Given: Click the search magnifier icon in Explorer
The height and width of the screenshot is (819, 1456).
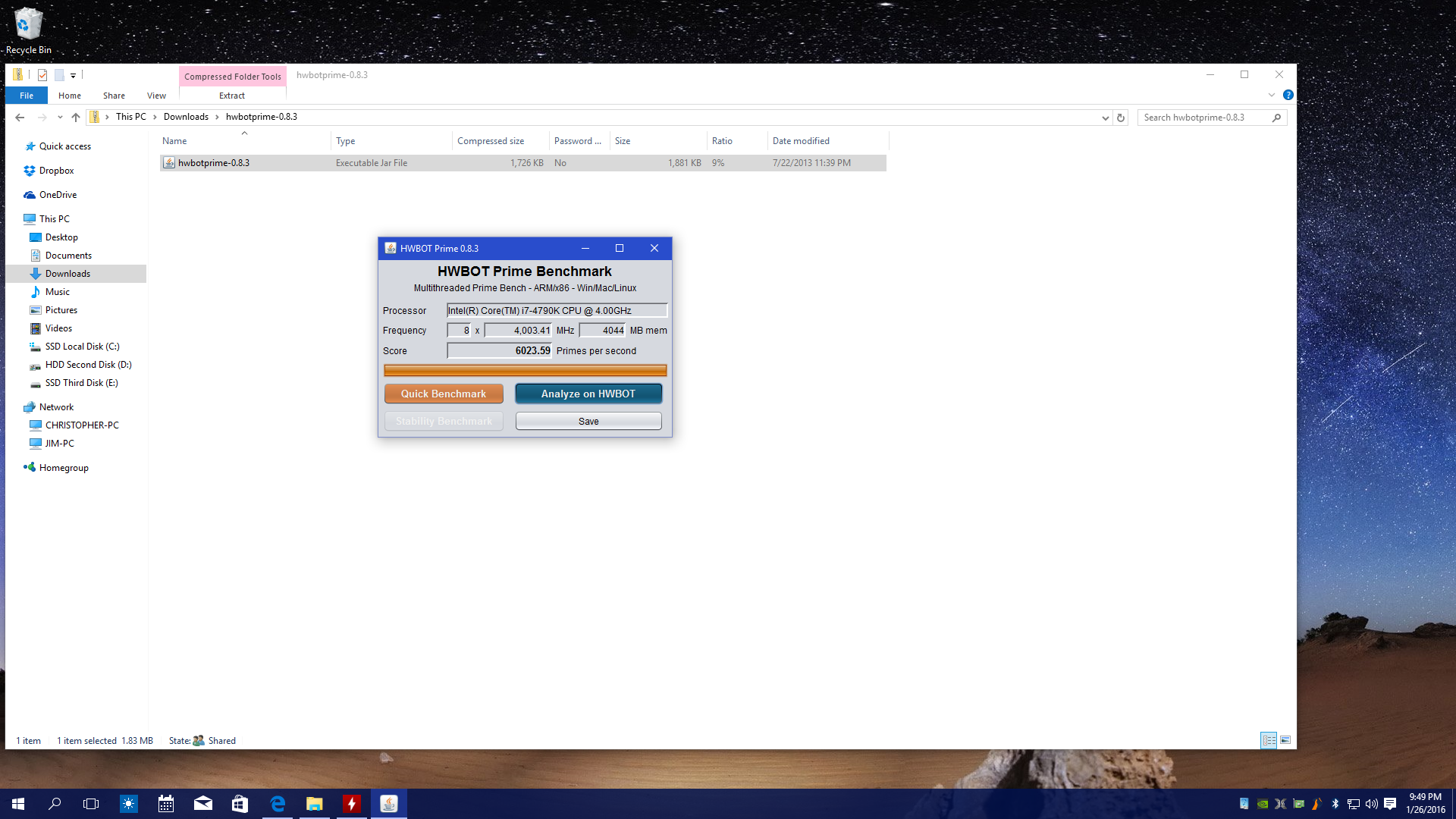Looking at the screenshot, I should pos(1277,118).
